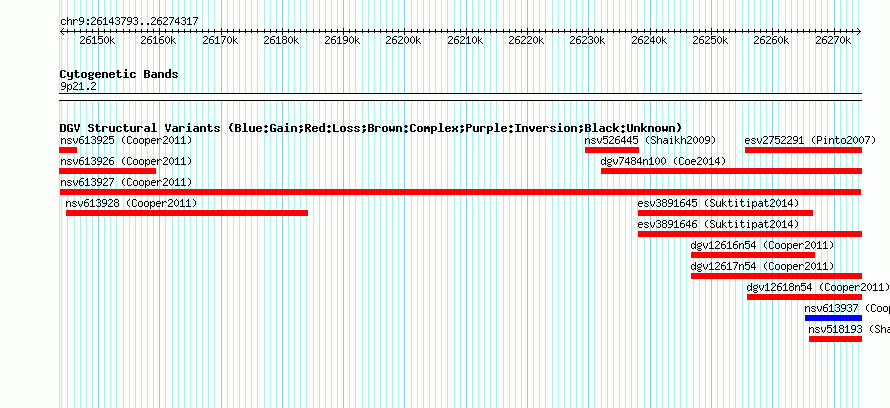Open the dgv12616n54 (Cooper2011) variant label
Viewport: 890px width, 408px height.
click(762, 245)
